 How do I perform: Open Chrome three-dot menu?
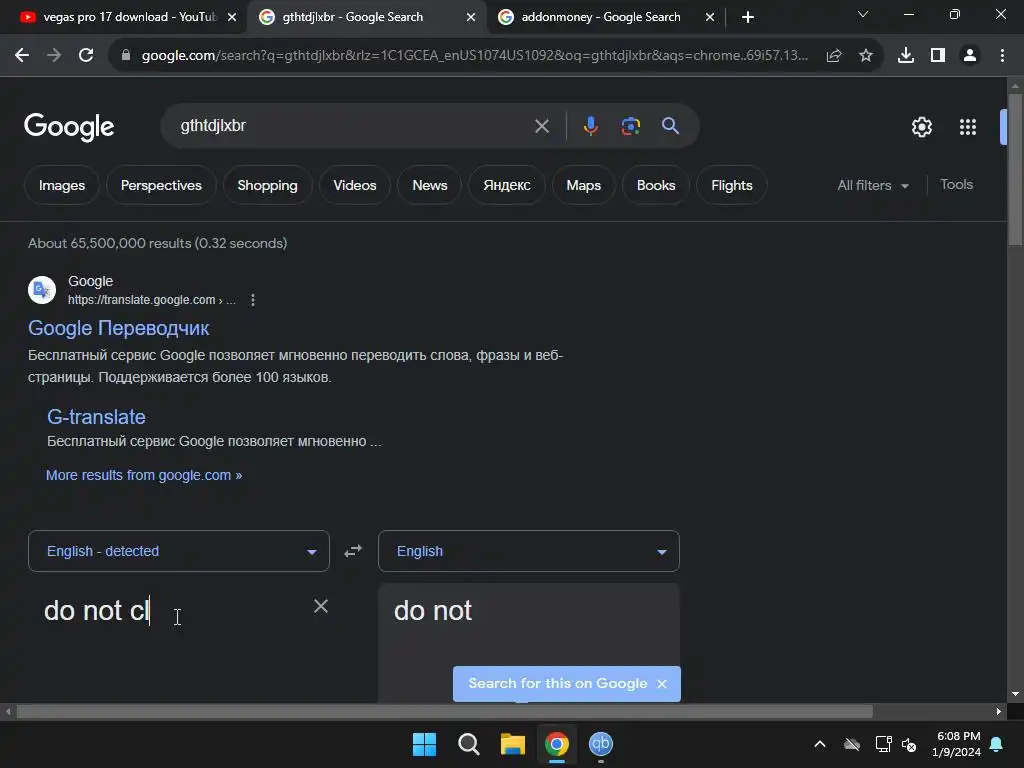[1002, 56]
